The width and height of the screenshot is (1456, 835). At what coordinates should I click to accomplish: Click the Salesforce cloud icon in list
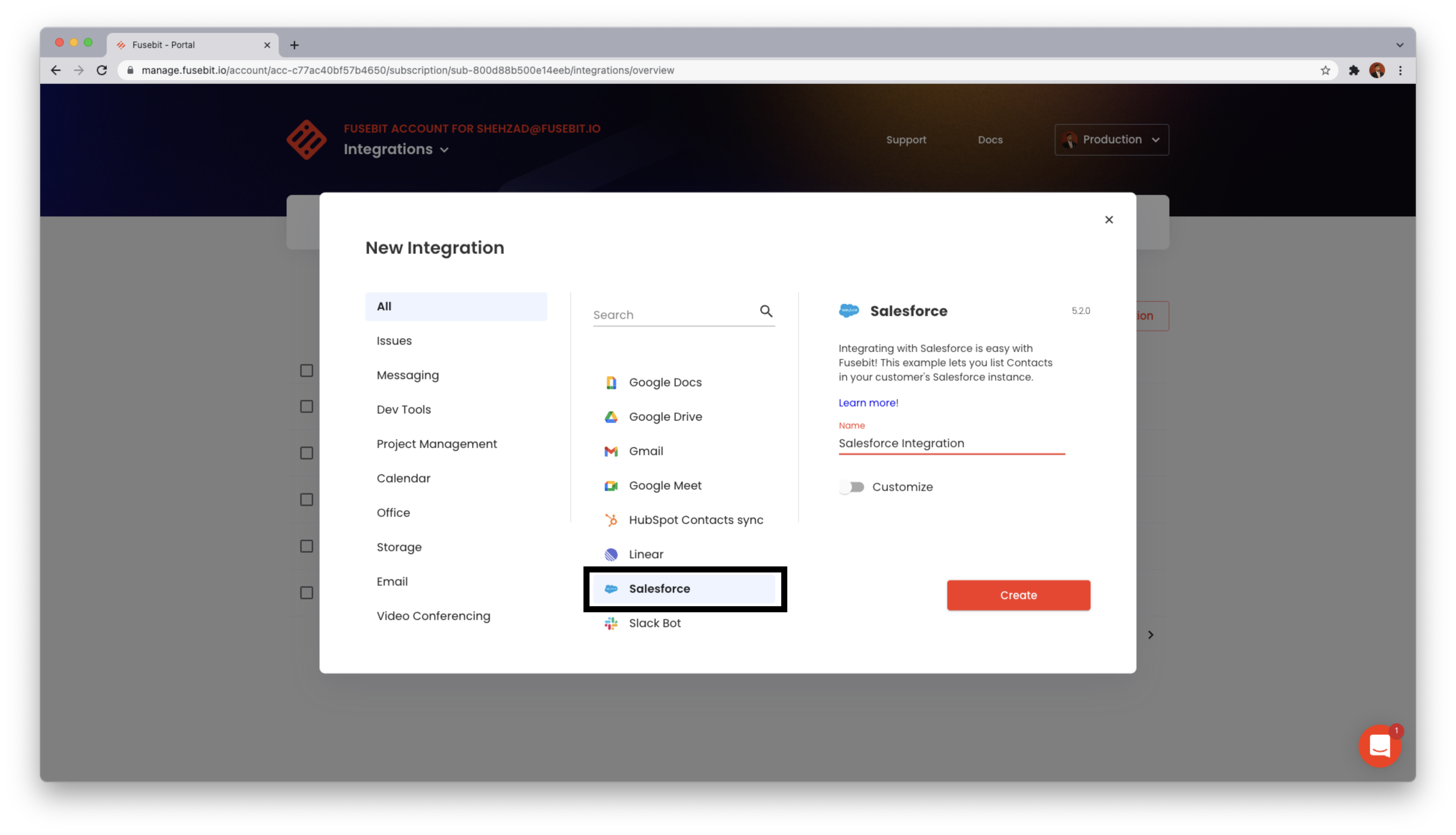pyautogui.click(x=611, y=589)
